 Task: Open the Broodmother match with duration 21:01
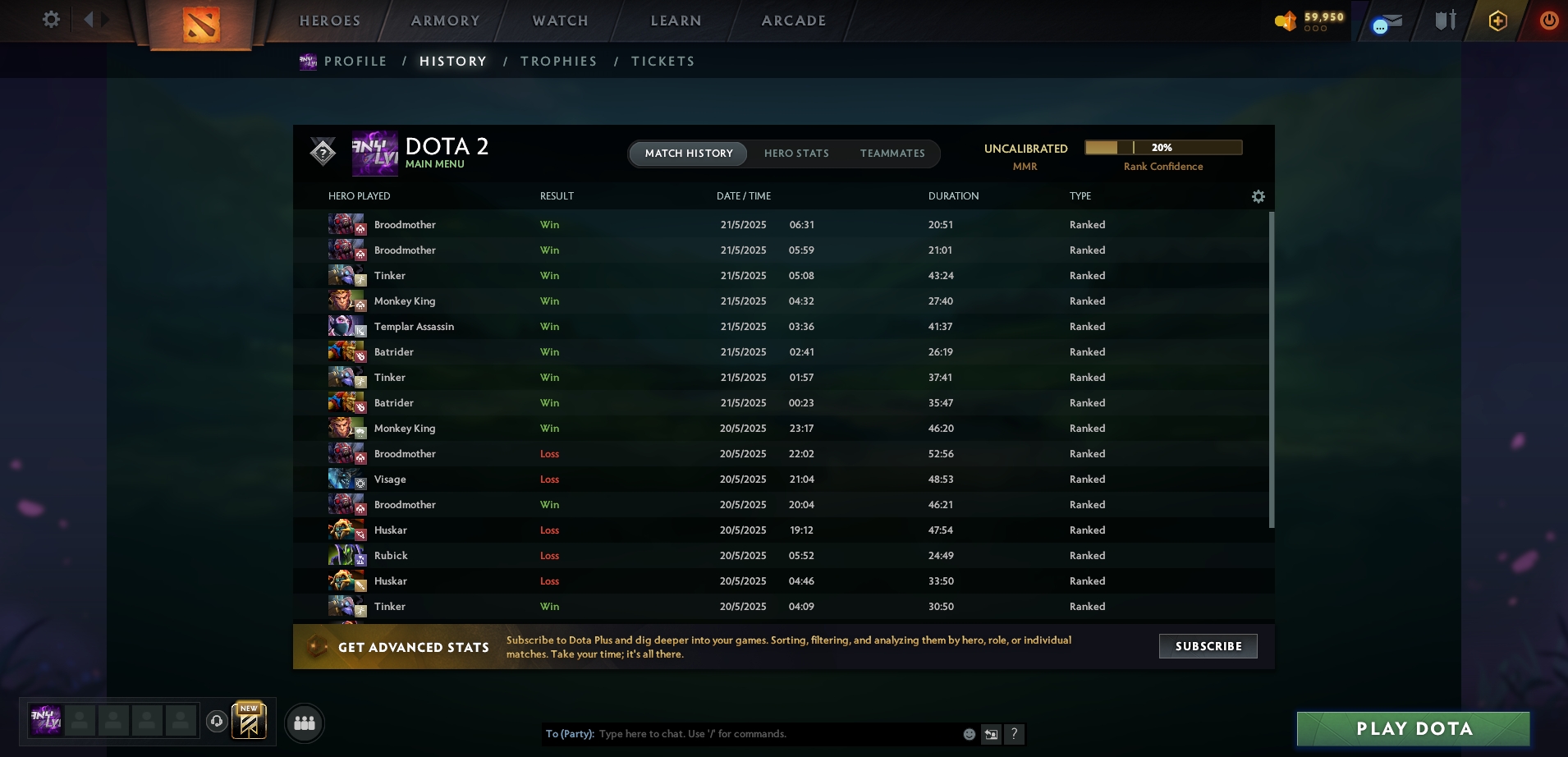pyautogui.click(x=781, y=250)
